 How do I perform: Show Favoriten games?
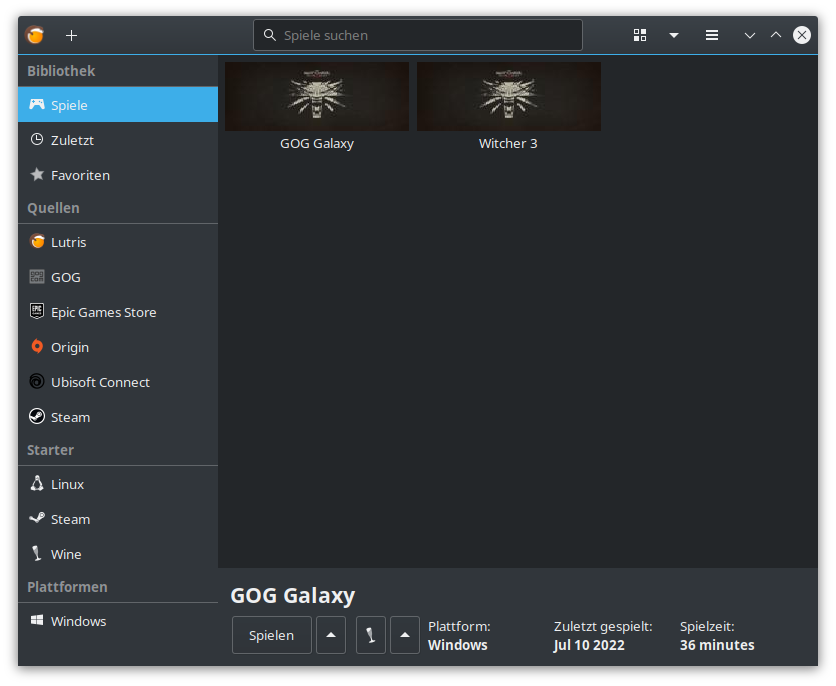click(x=118, y=175)
